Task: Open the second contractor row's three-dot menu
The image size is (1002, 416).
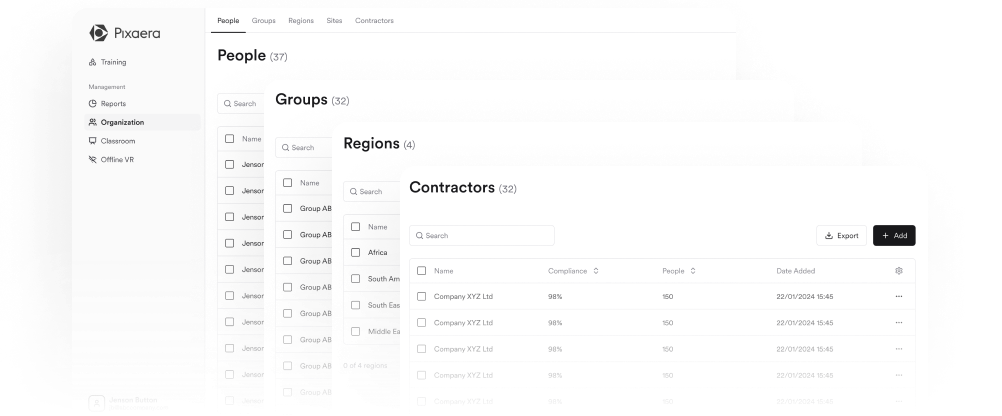Action: 898,323
